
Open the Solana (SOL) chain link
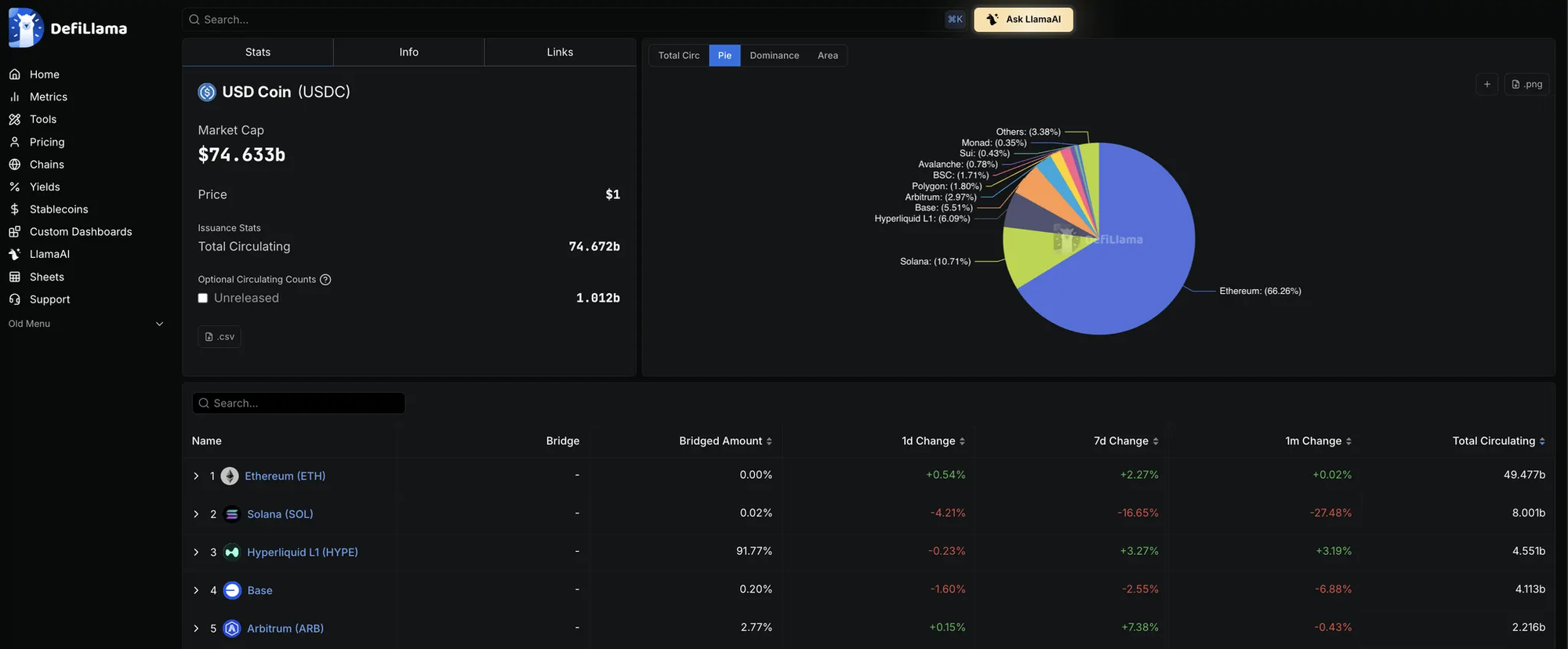point(280,514)
